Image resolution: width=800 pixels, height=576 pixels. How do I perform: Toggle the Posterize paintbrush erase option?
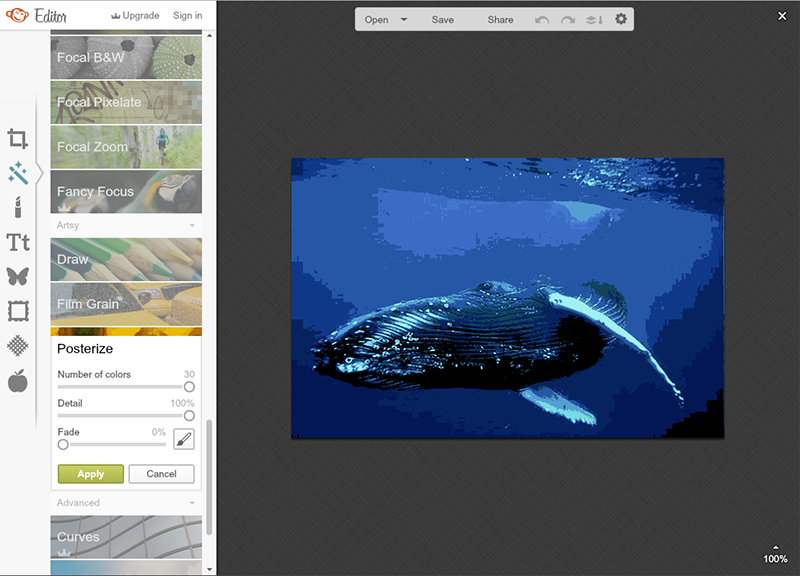[x=184, y=438]
